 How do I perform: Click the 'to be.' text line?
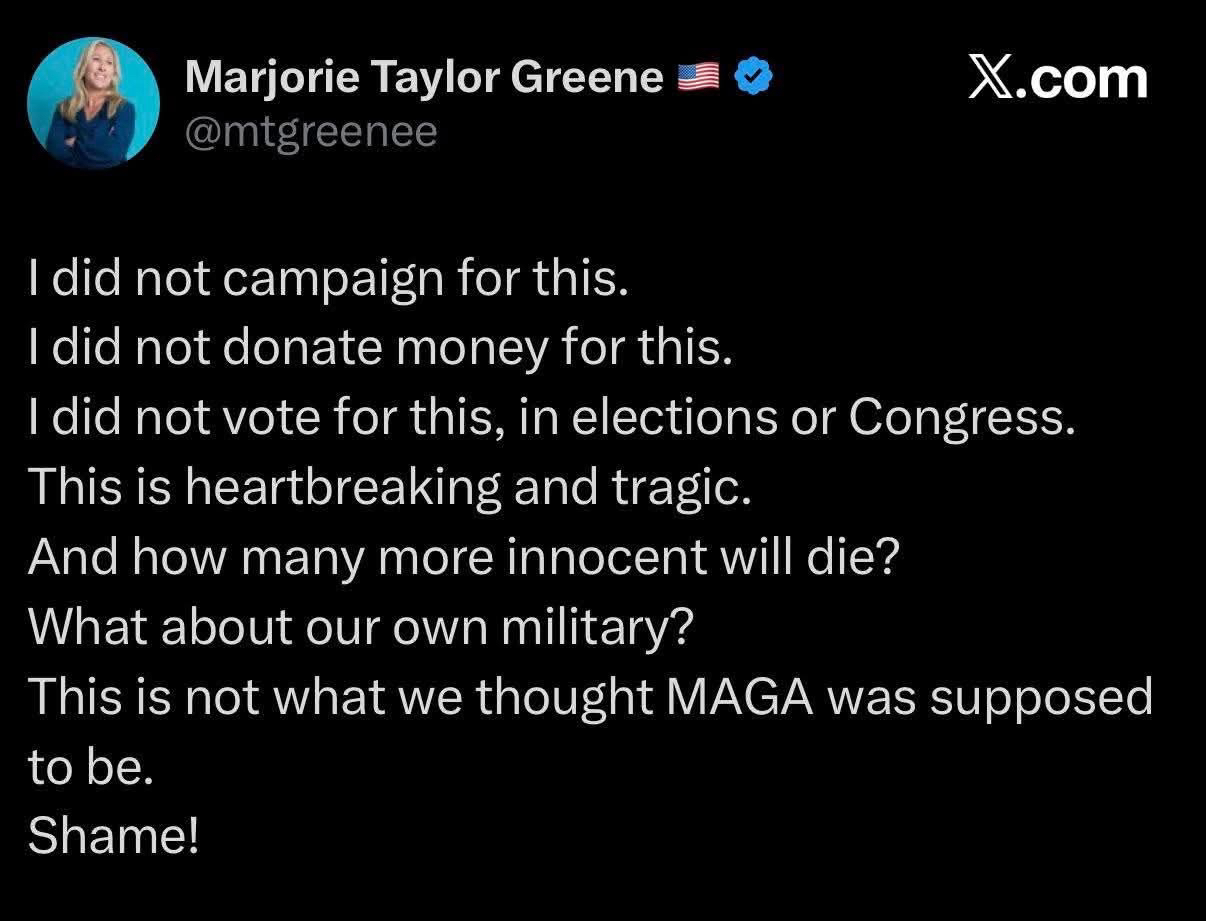90,765
